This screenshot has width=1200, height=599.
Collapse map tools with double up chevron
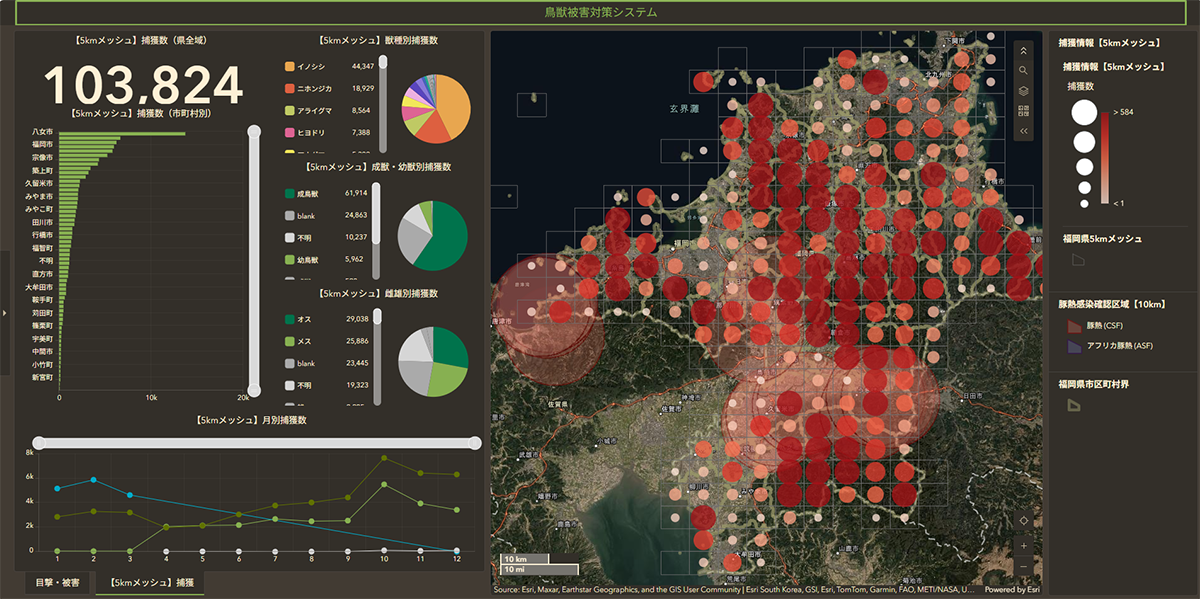coord(1023,49)
